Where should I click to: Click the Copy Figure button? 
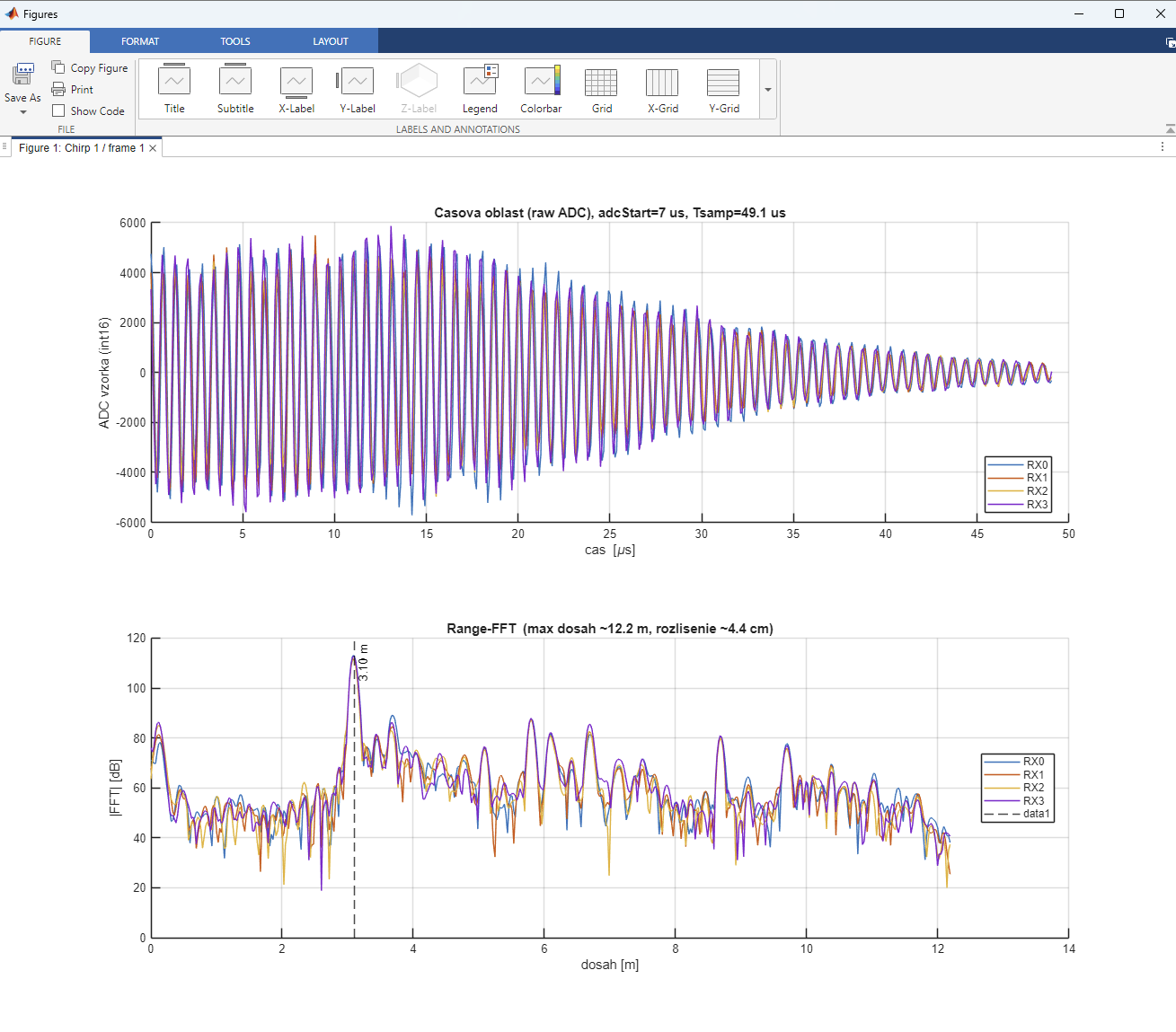coord(90,67)
